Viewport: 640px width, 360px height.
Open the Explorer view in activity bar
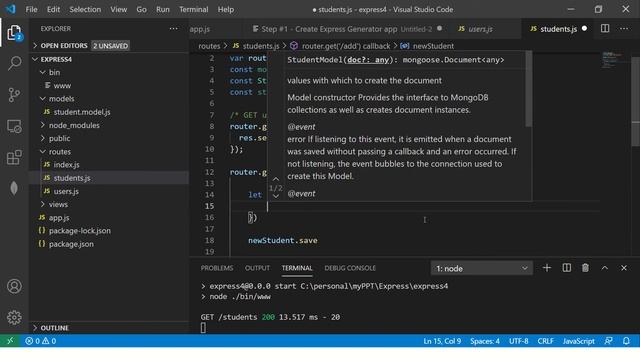pyautogui.click(x=14, y=33)
